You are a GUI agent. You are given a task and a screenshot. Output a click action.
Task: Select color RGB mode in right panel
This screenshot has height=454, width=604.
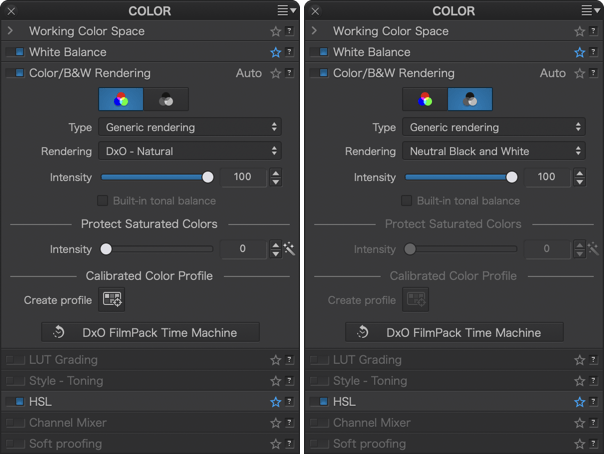coord(425,99)
